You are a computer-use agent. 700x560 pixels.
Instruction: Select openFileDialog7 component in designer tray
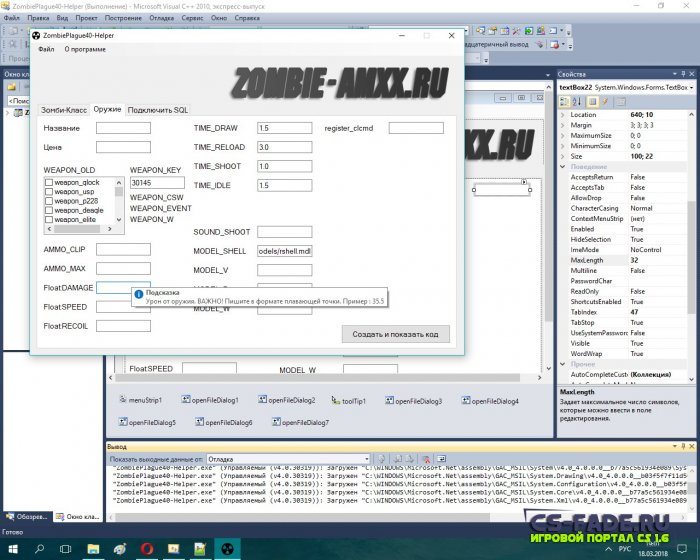tap(300, 422)
